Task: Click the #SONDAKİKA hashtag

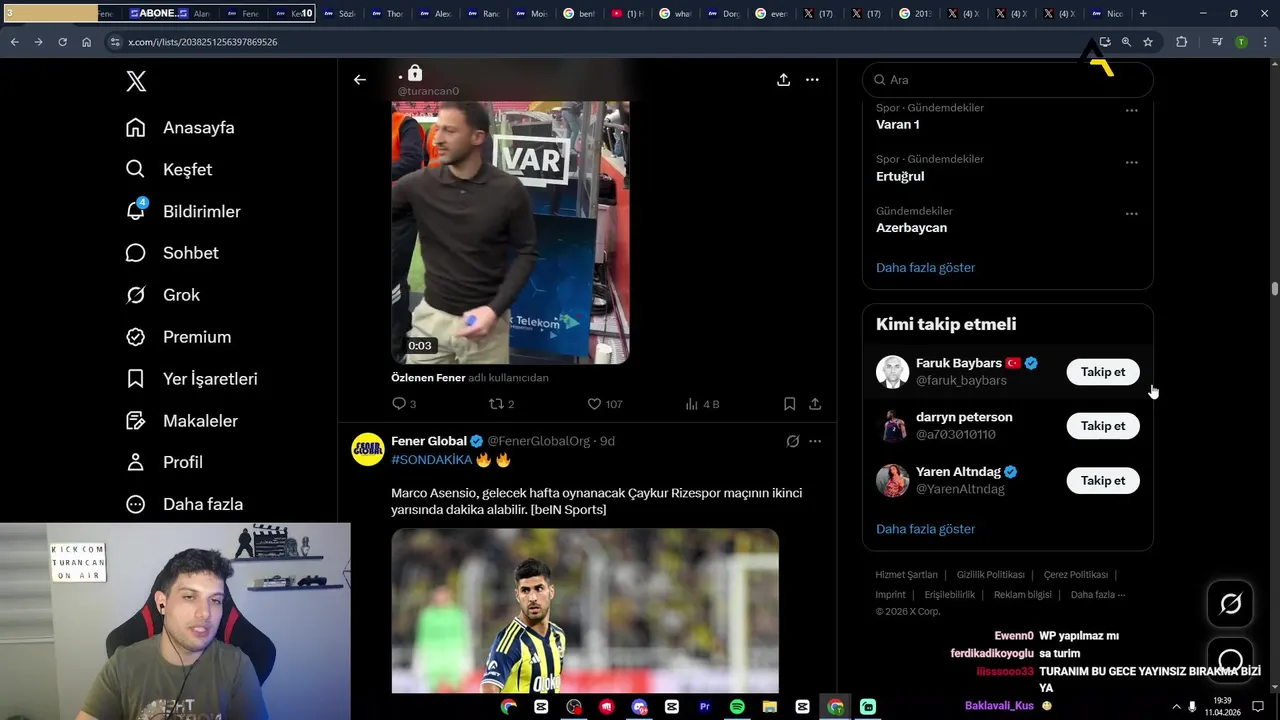Action: (431, 460)
